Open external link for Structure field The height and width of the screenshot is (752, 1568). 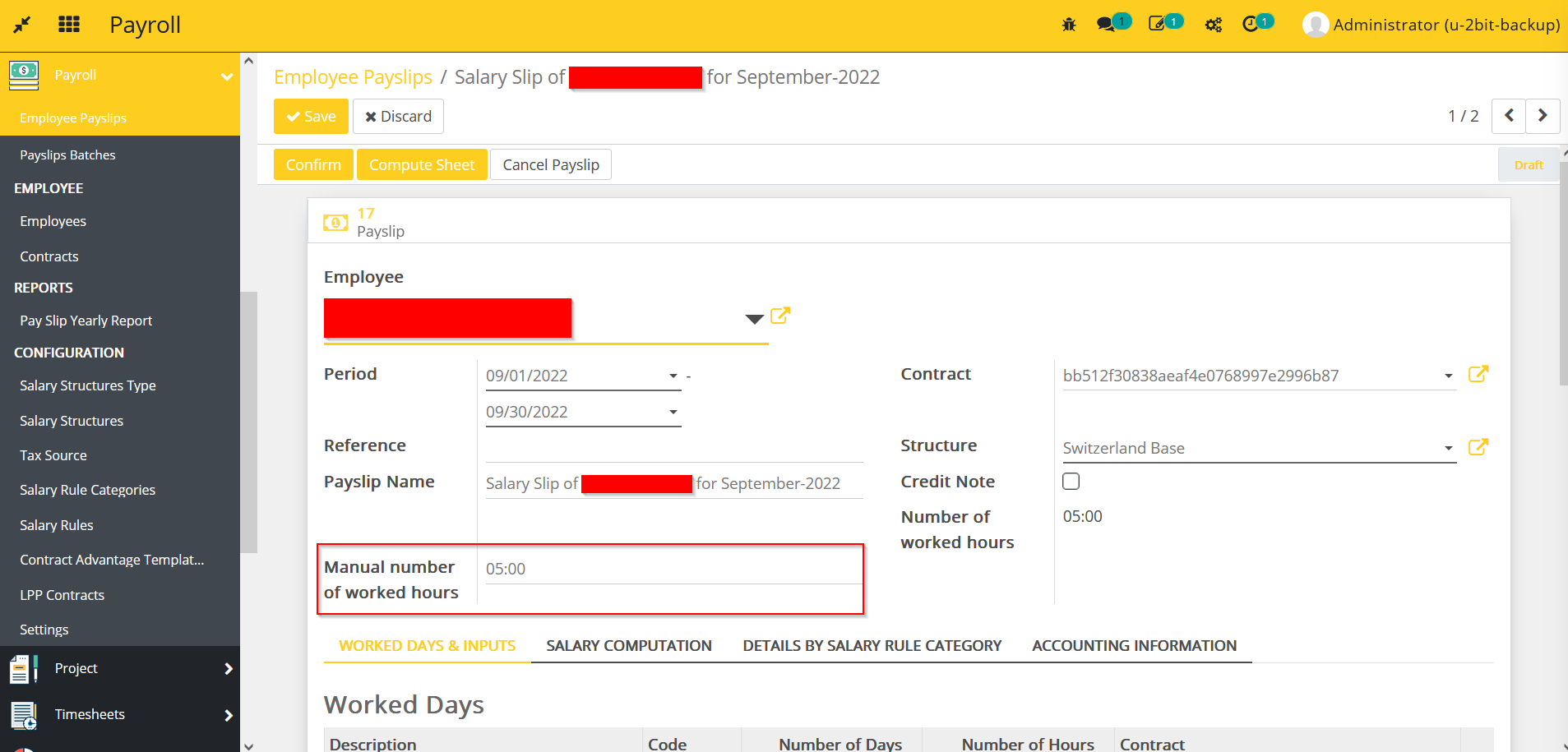1478,447
